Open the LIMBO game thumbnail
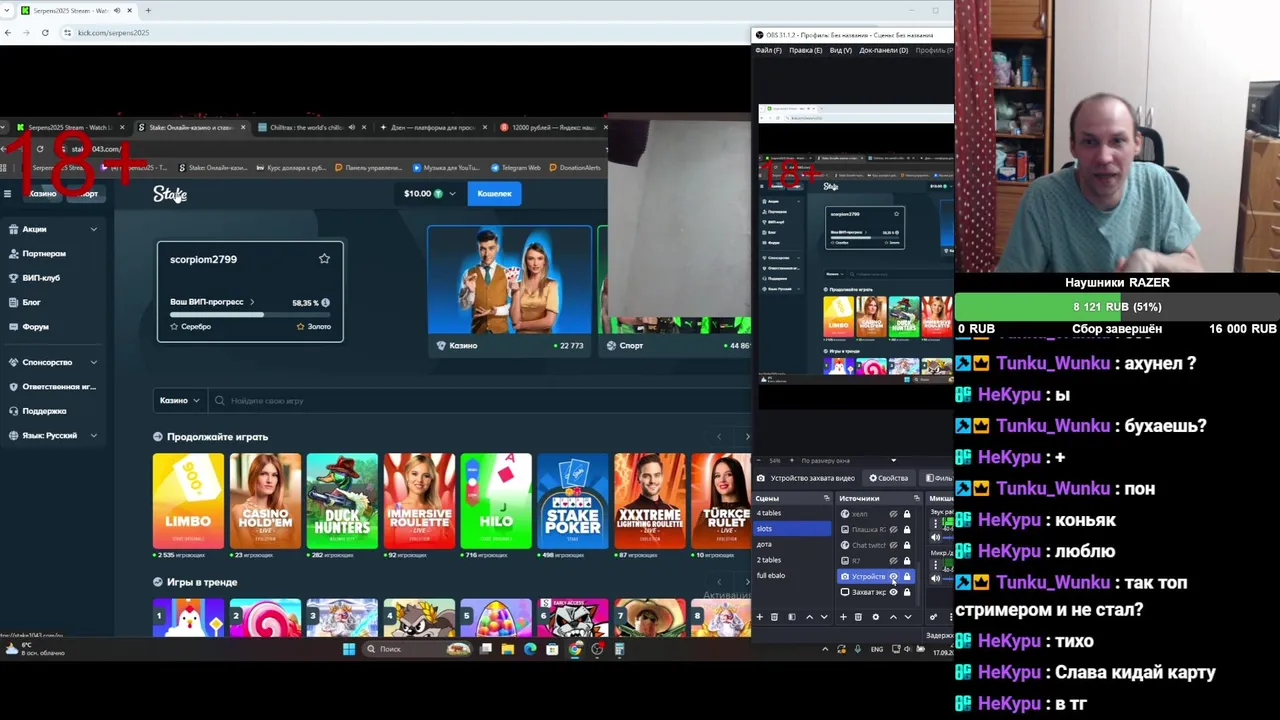Screen dimensions: 1280x720 [188, 501]
